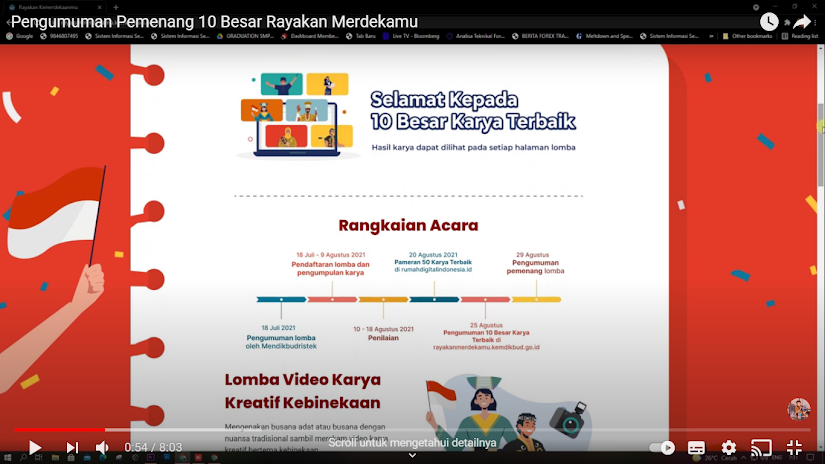The width and height of the screenshot is (825, 464).
Task: Click the Google bookmark
Action: pos(20,36)
